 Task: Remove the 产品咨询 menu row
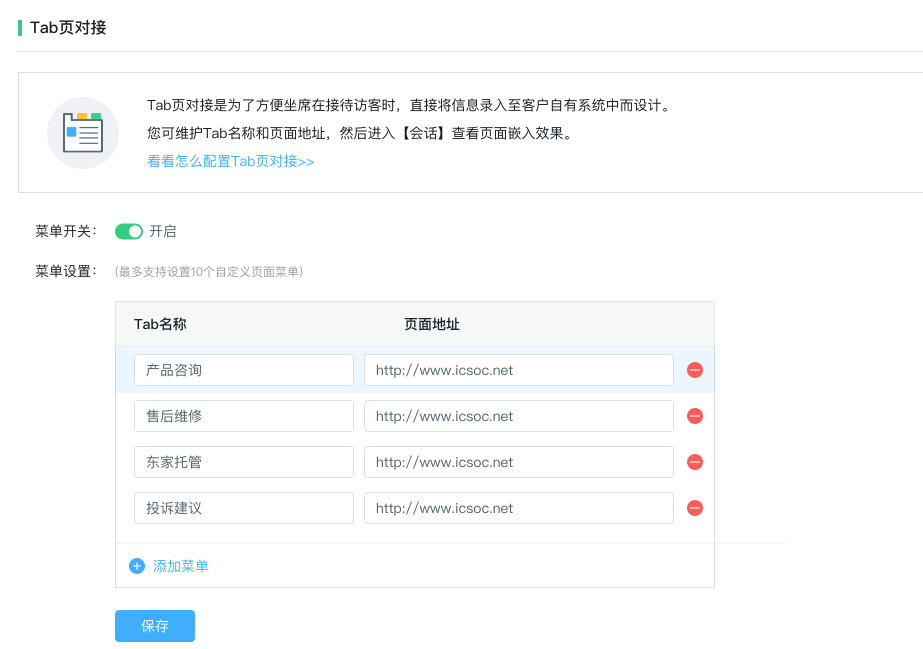[x=695, y=370]
